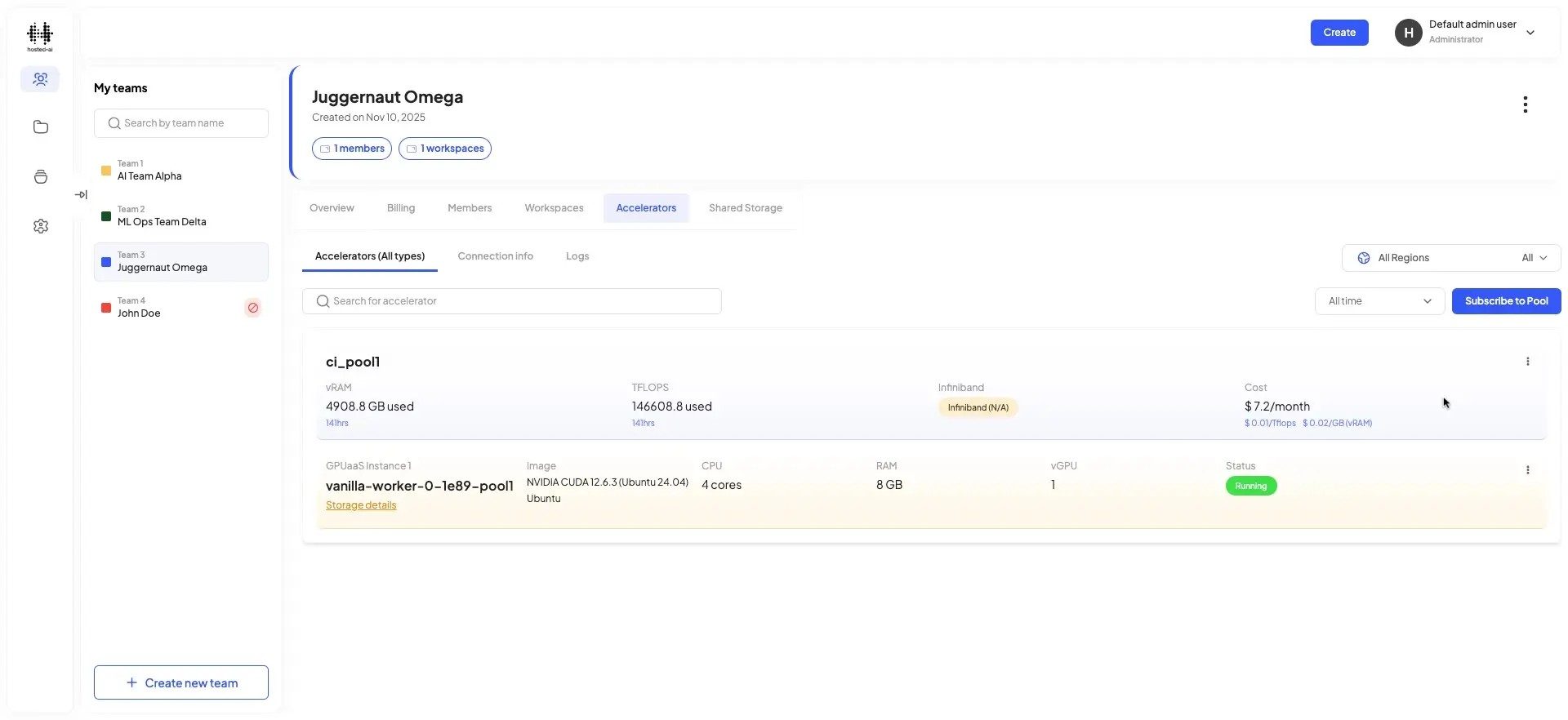Open vanilla-worker instance three-dot menu

(x=1528, y=470)
